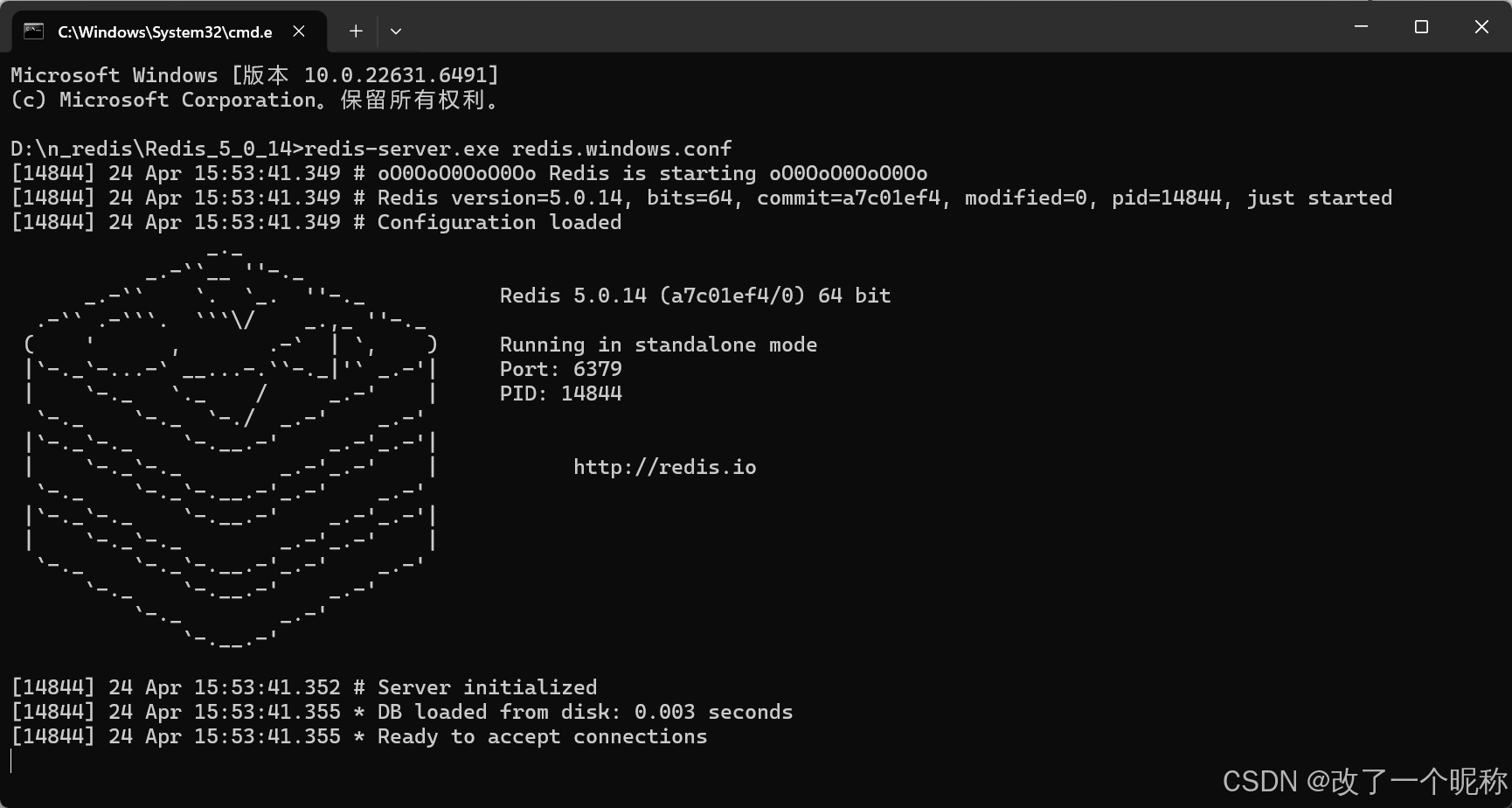Click the redis-server.exe redis.windows.conf command
The width and height of the screenshot is (1512, 808).
point(518,149)
